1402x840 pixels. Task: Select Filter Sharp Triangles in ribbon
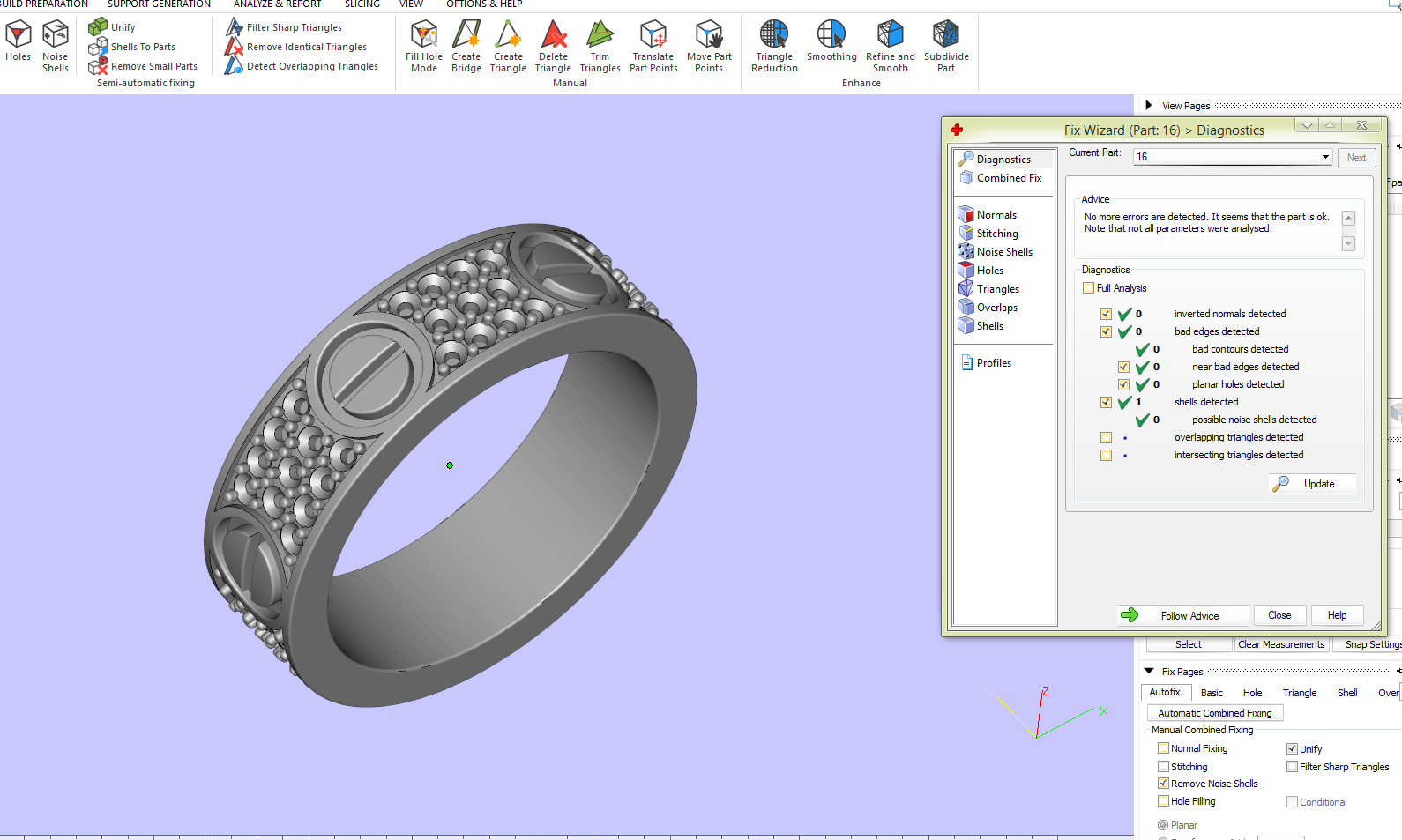284,27
